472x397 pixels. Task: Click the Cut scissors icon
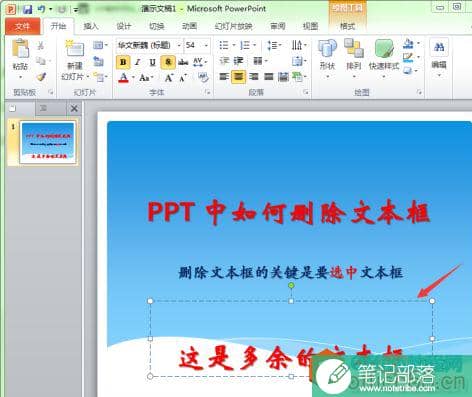[x=41, y=45]
